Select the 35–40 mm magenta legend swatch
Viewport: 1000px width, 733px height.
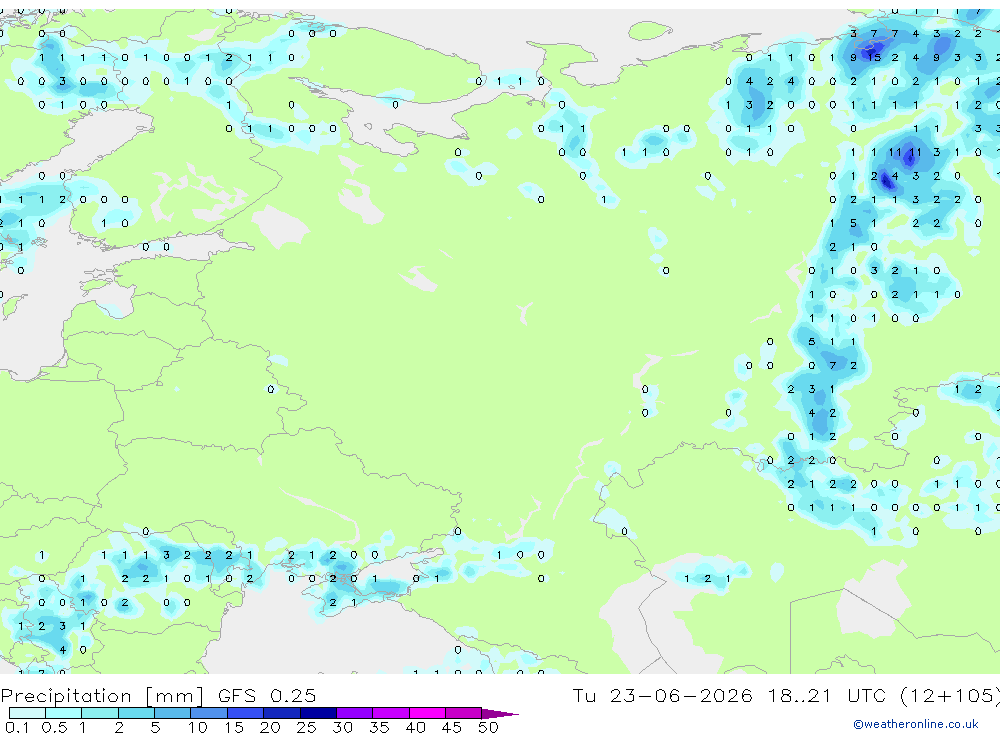coord(390,713)
